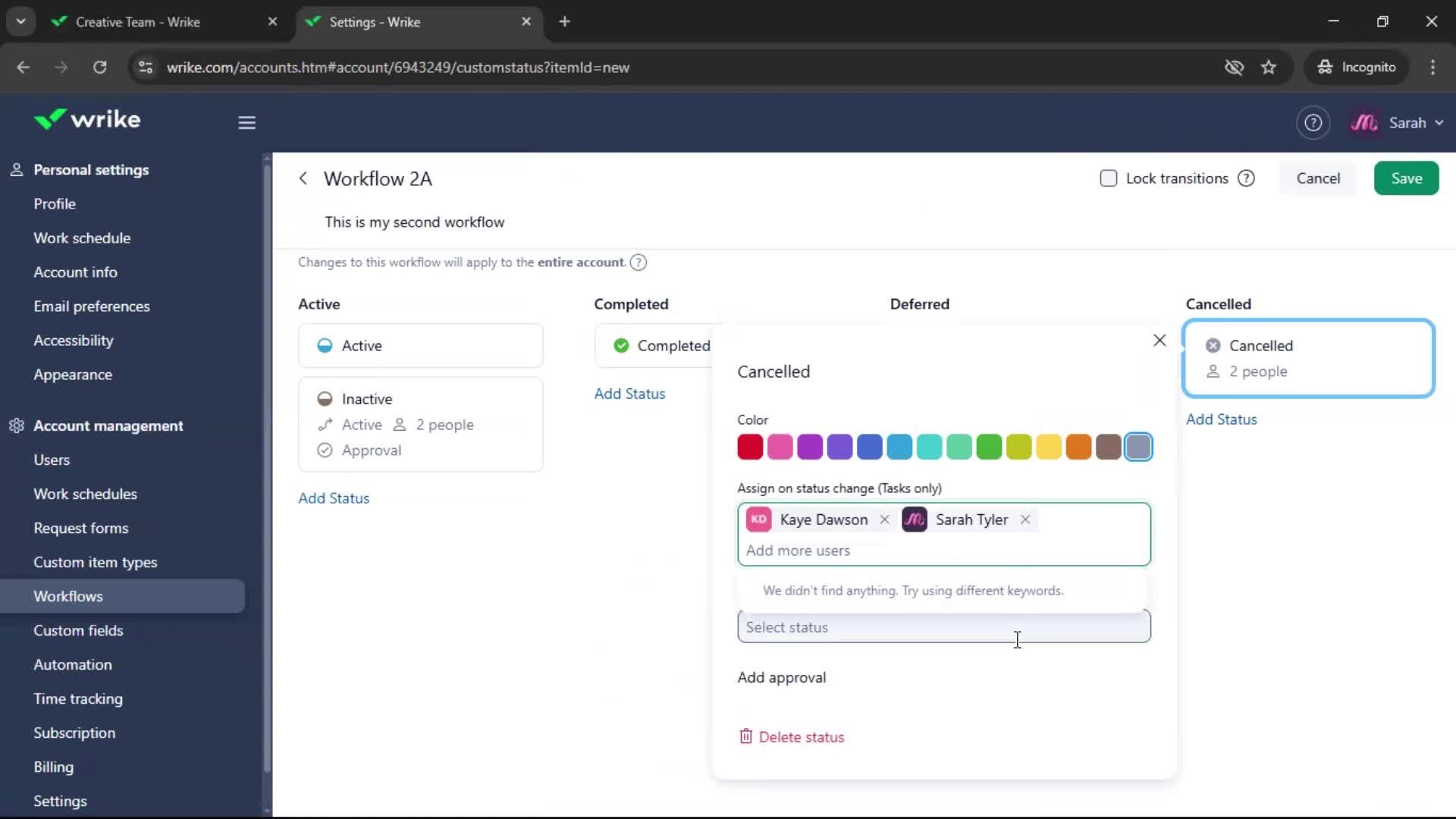
Task: Add Status under Completed column
Action: click(629, 394)
